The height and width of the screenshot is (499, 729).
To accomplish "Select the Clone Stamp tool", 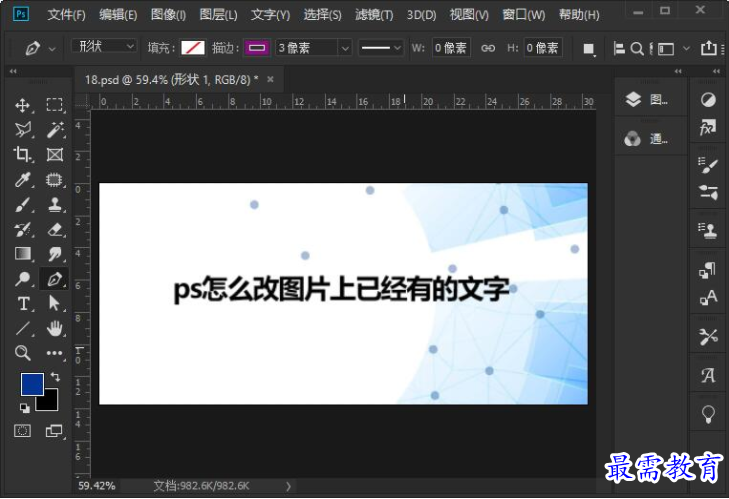I will coord(54,205).
